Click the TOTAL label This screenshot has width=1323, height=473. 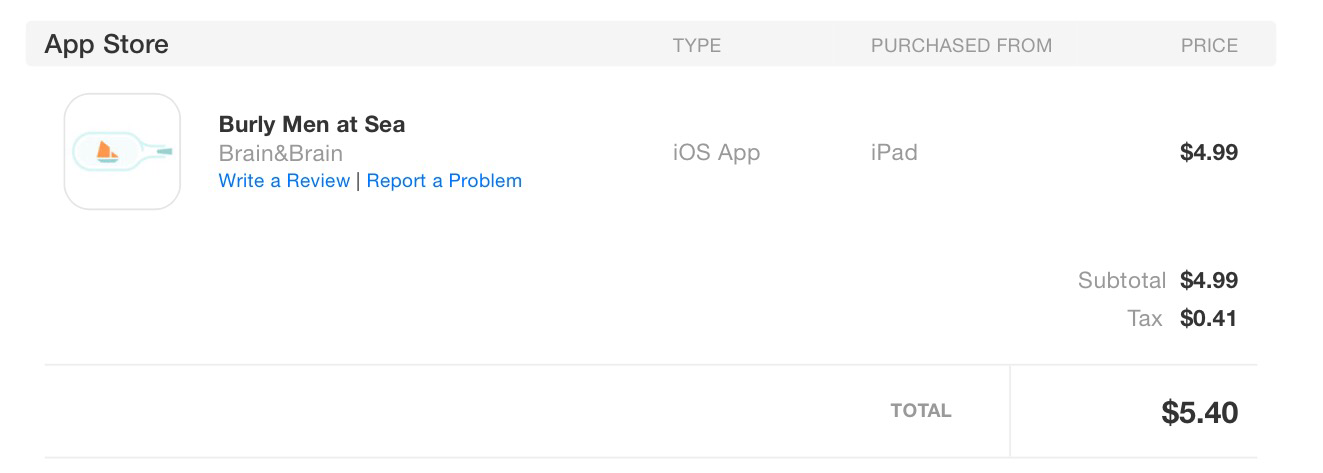(x=921, y=411)
